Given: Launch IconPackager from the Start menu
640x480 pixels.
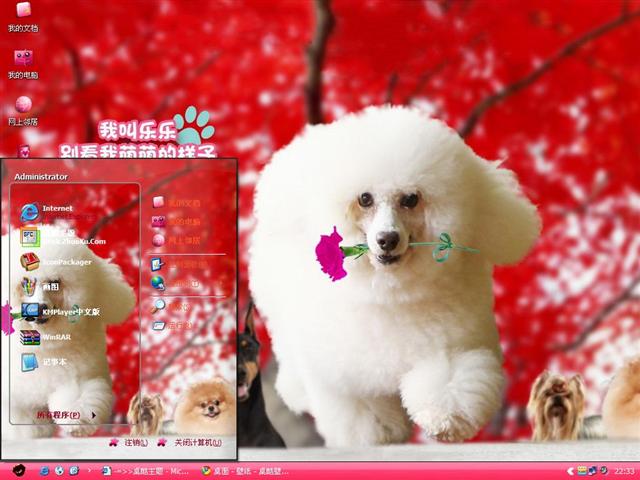Looking at the screenshot, I should 57,262.
